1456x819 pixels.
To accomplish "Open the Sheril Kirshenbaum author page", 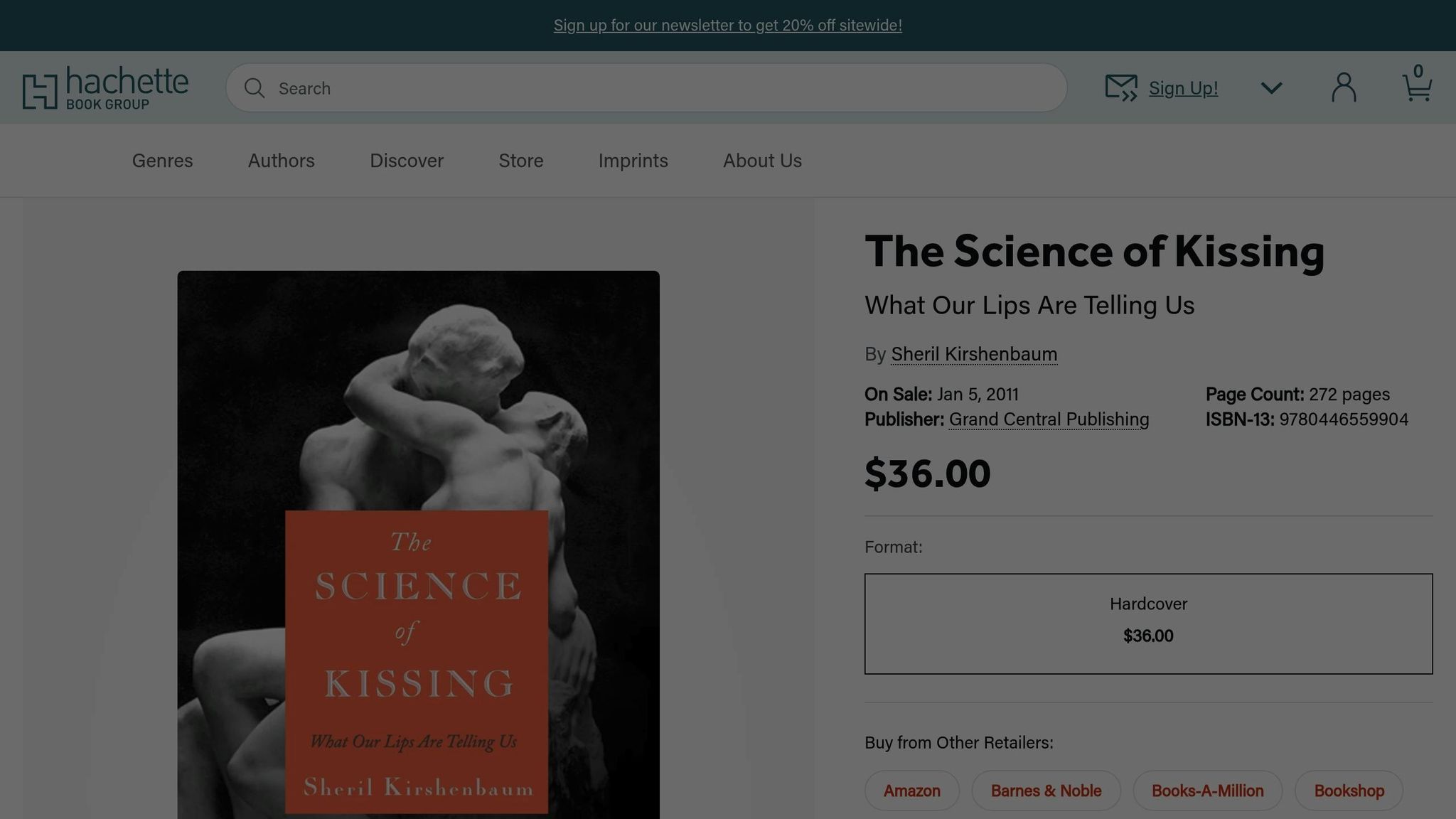I will coord(973,353).
